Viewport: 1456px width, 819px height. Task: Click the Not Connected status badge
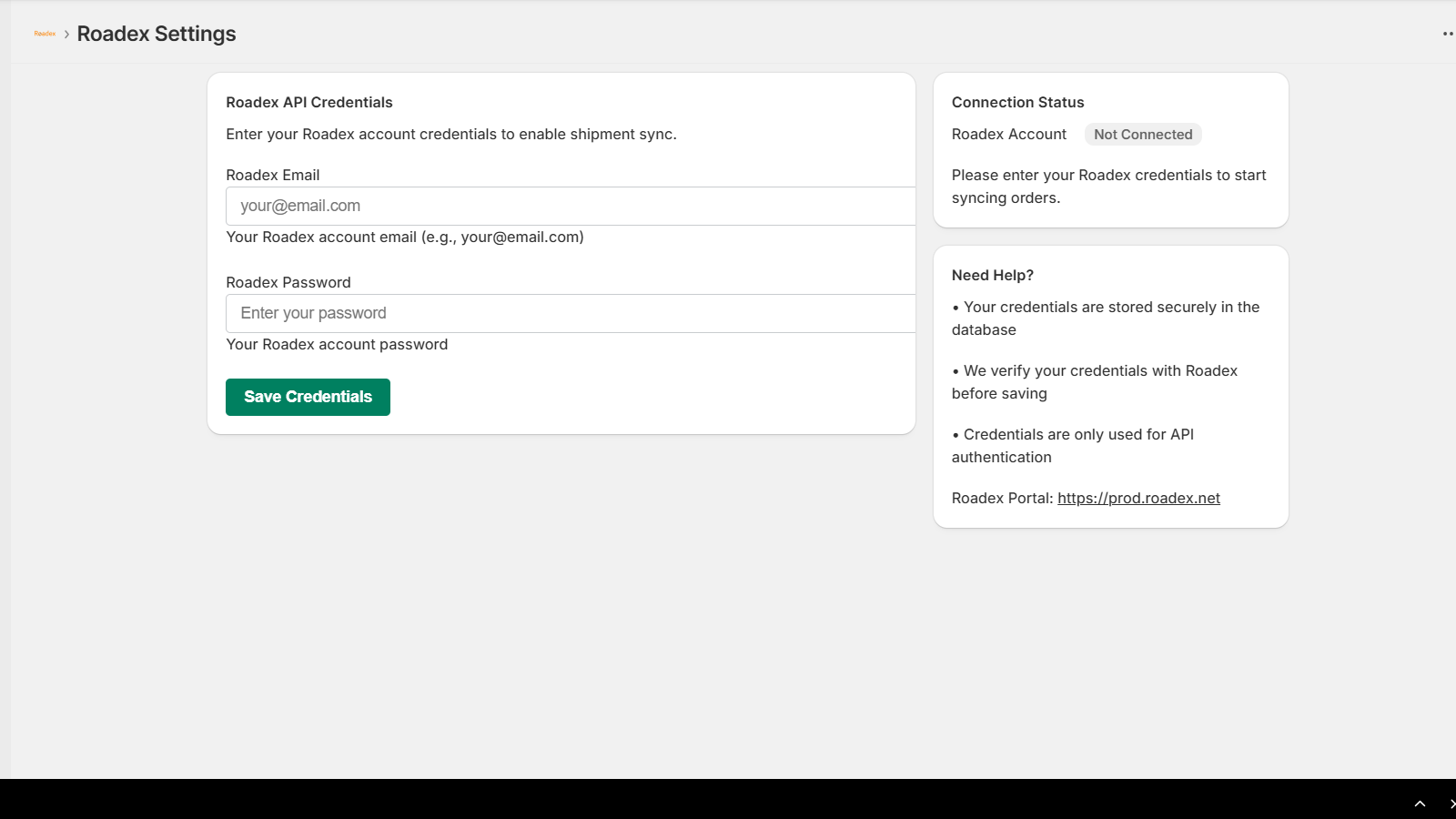click(x=1143, y=135)
